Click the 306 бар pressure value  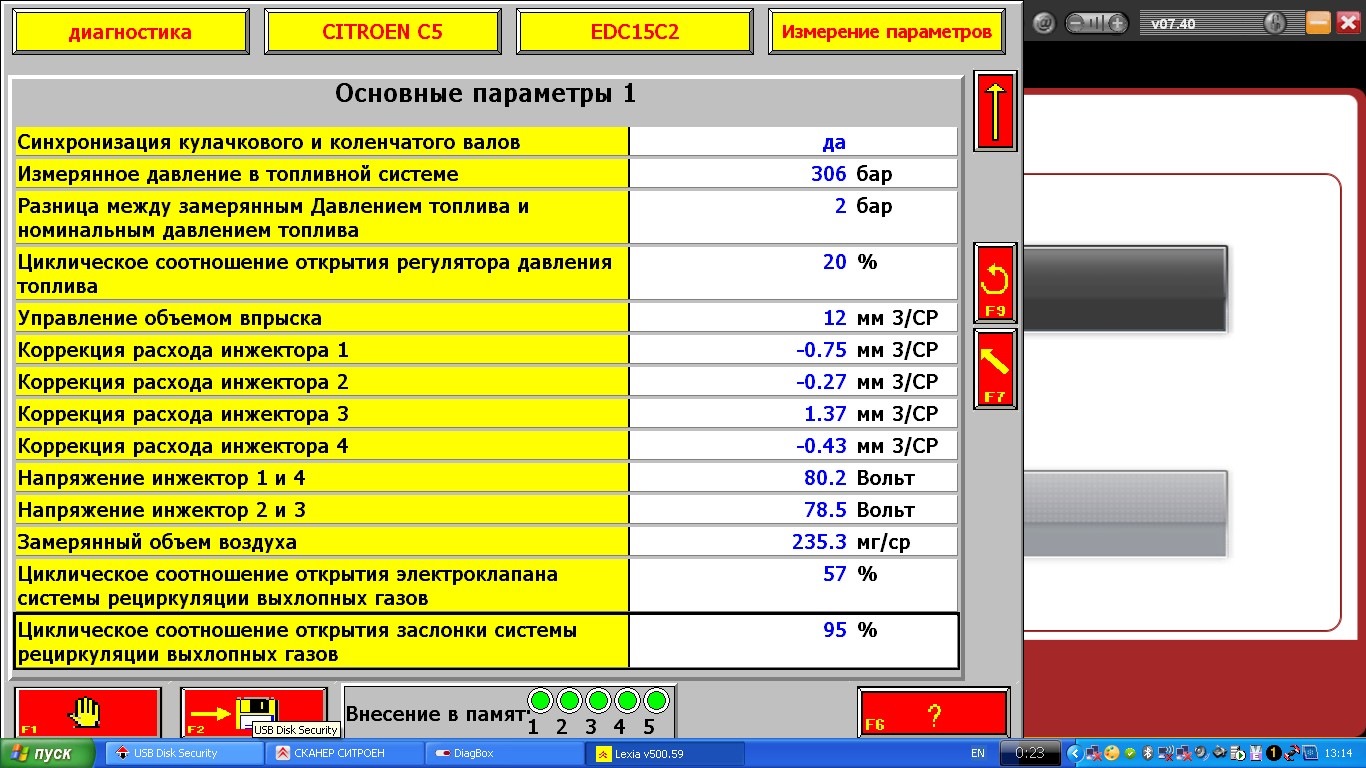click(851, 174)
